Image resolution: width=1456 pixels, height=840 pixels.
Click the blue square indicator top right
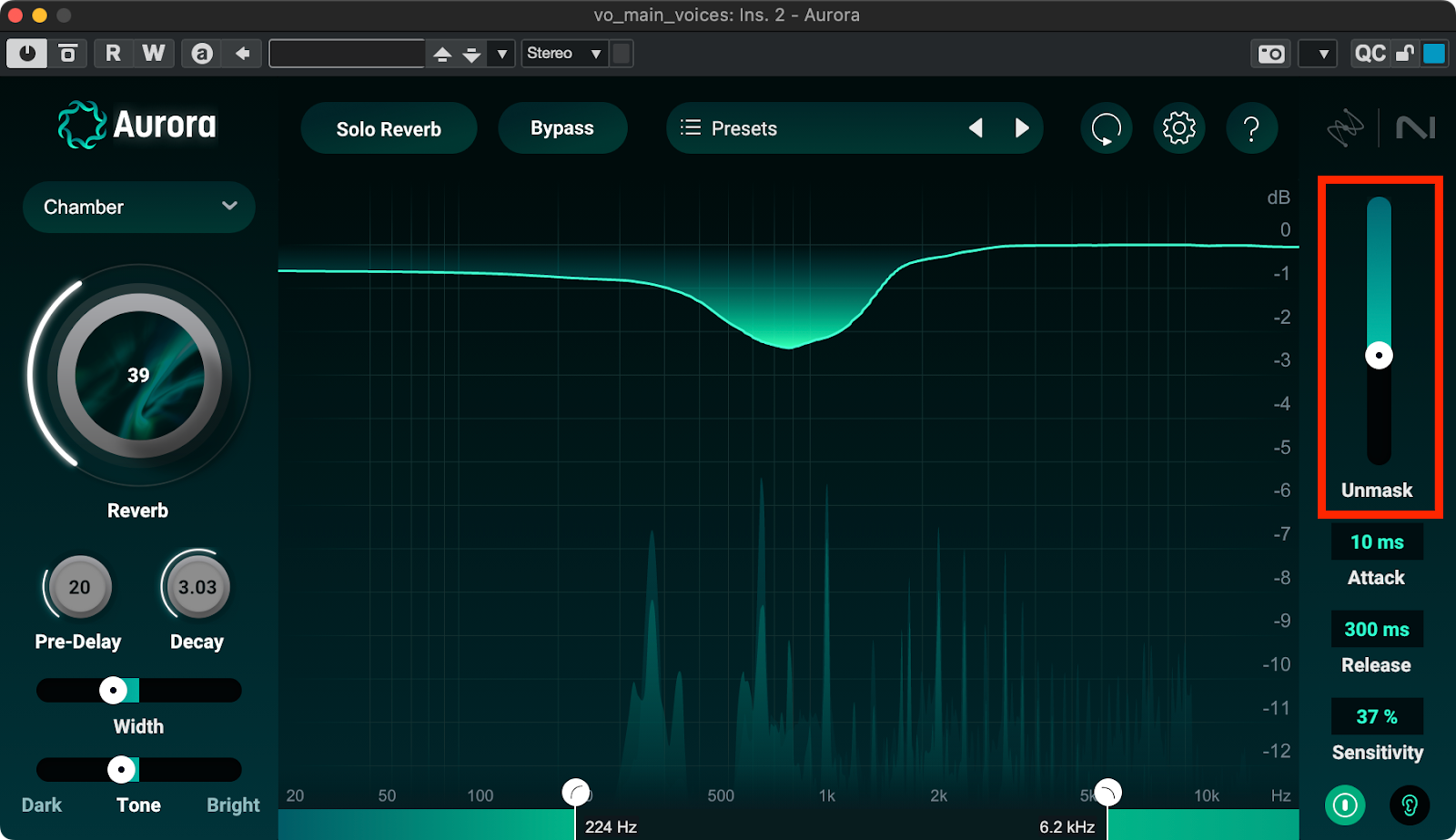coord(1434,54)
